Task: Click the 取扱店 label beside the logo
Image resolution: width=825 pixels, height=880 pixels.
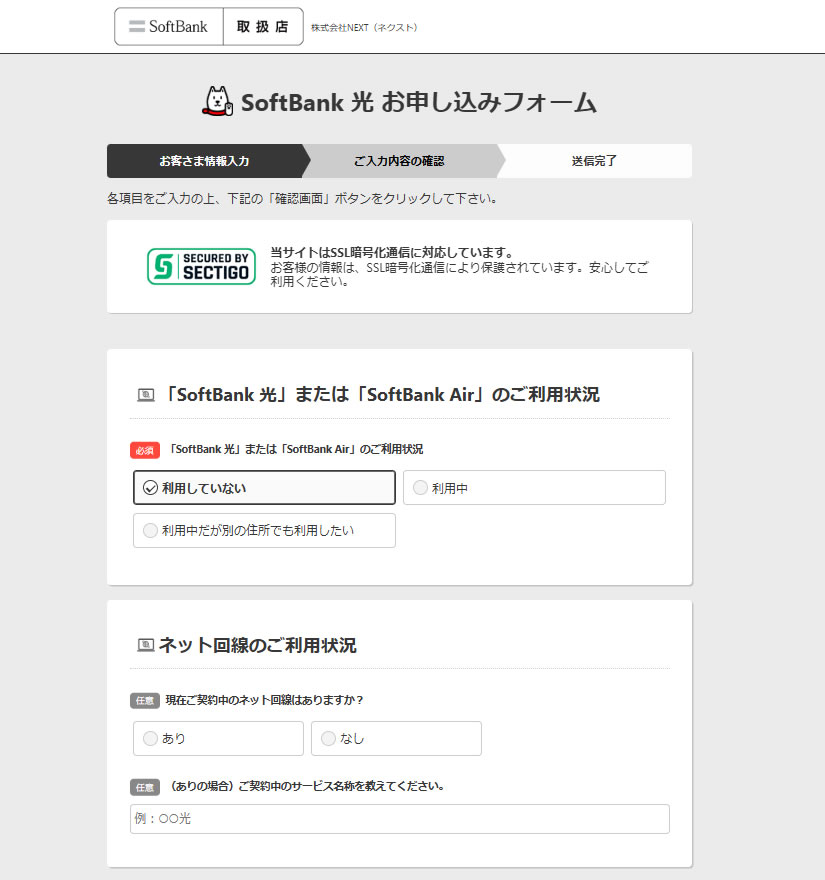Action: tap(262, 27)
